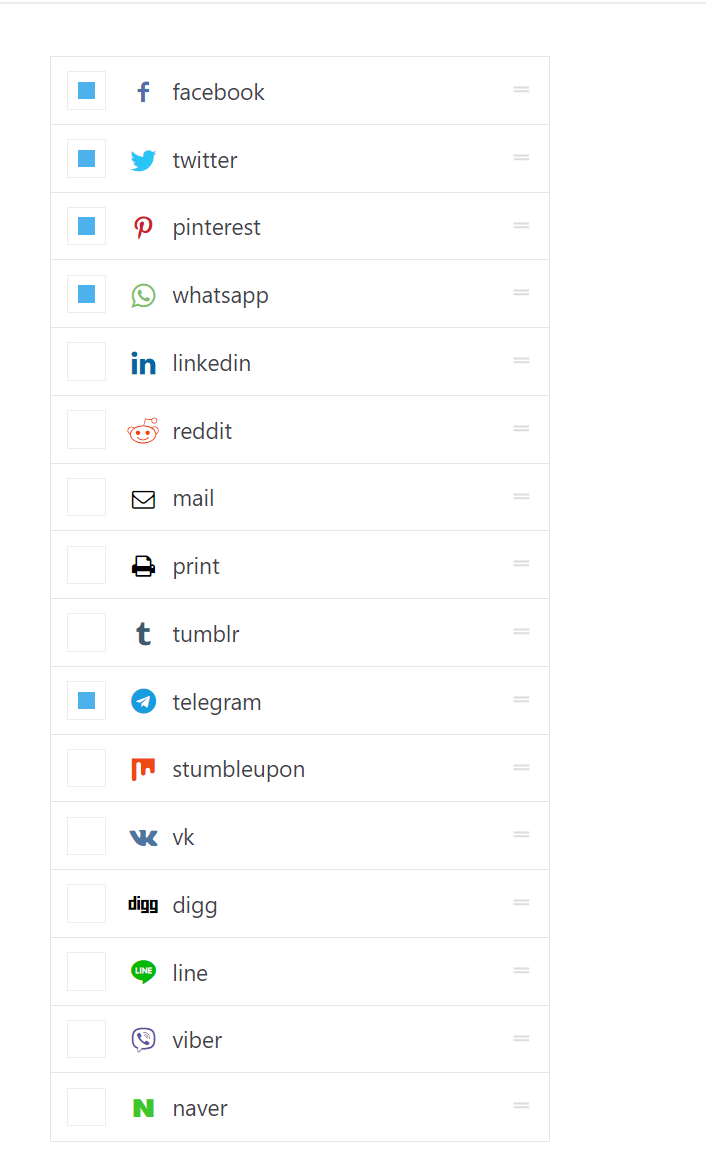
Task: Click the whatsapp label text
Action: tap(220, 296)
